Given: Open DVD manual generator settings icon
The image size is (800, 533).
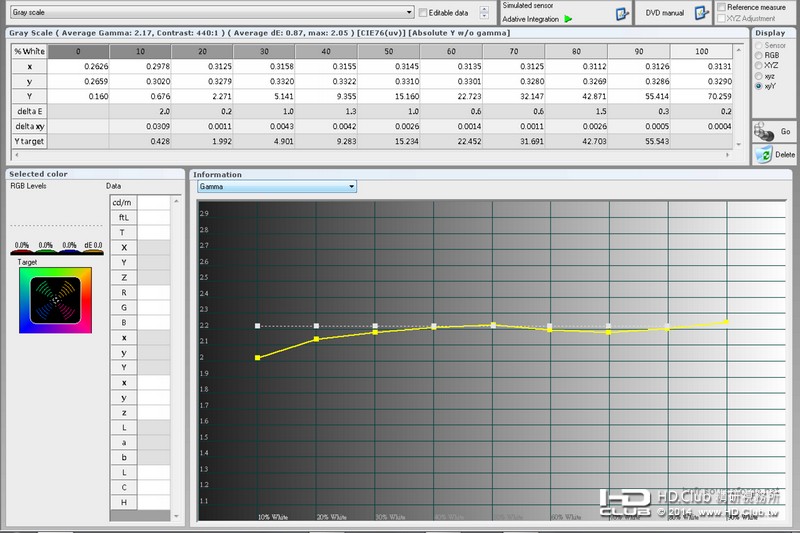Looking at the screenshot, I should click(x=702, y=13).
